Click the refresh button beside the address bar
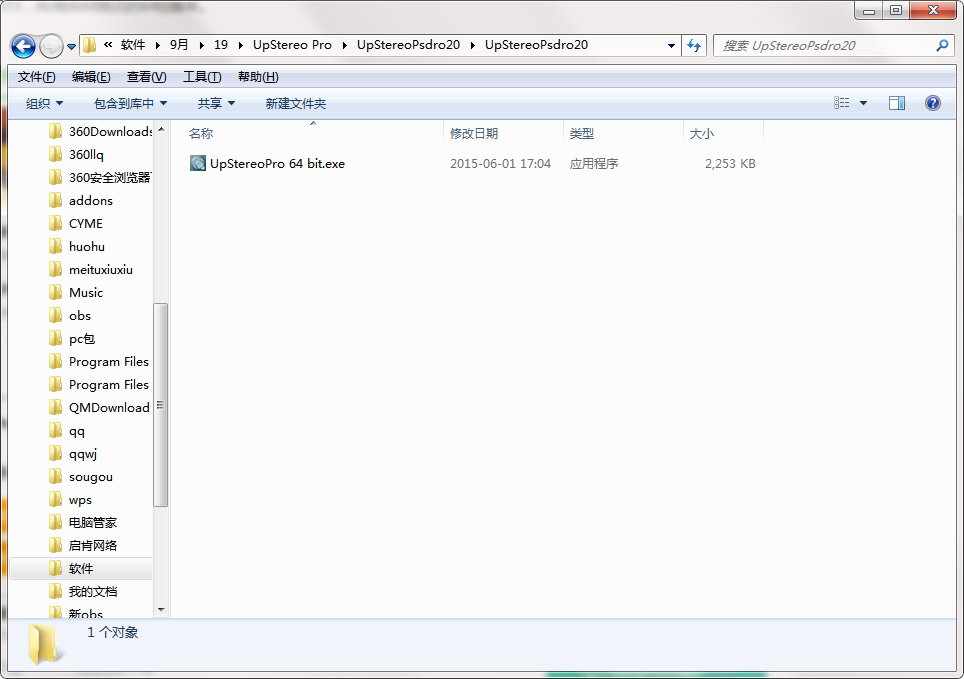The width and height of the screenshot is (964, 679). click(694, 46)
